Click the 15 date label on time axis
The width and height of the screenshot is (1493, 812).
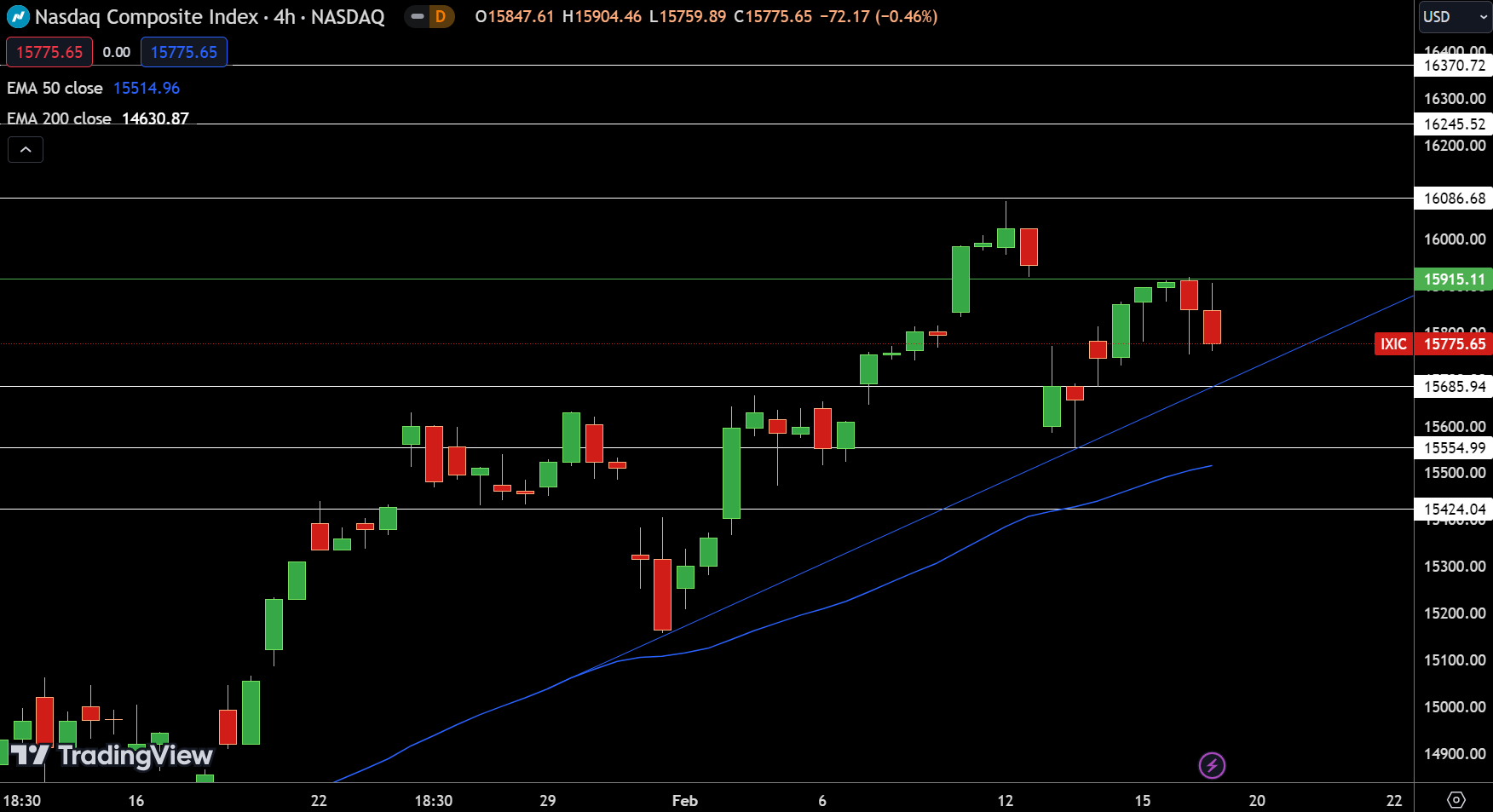coord(1143,800)
